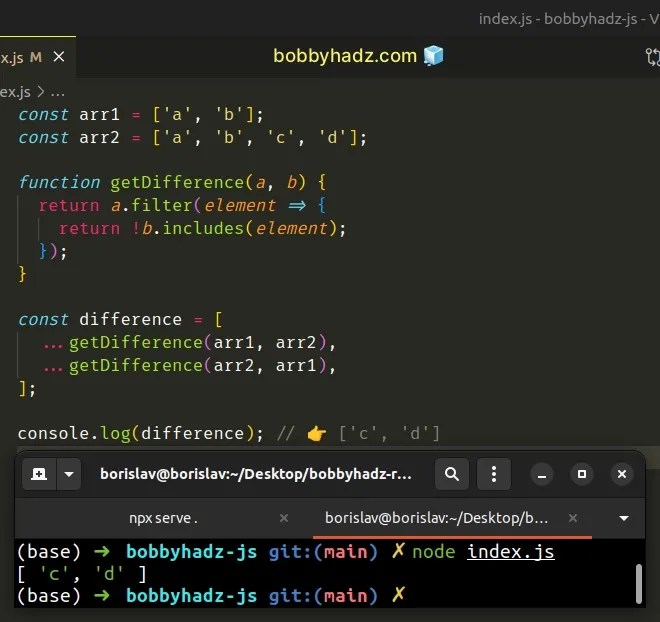Expand the new-tab profile dropdown arrow in terminal

(69, 474)
